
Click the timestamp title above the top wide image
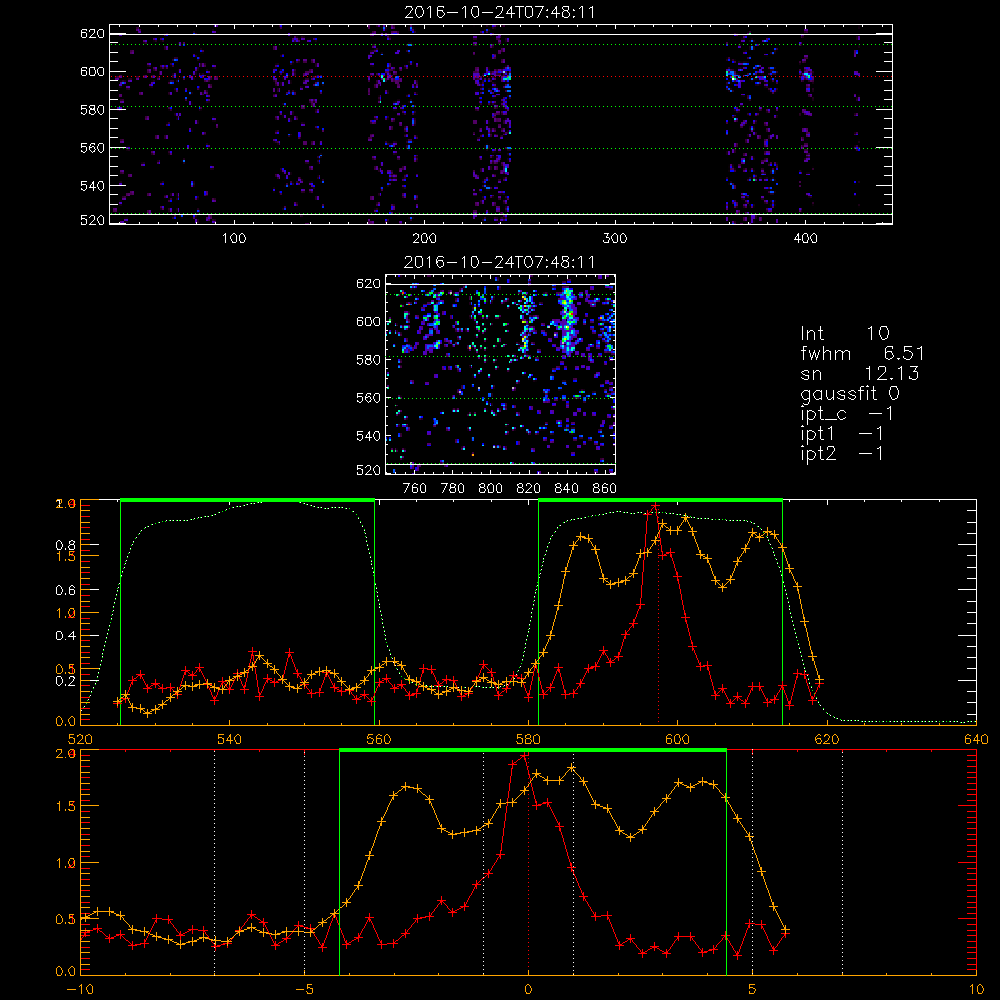[500, 13]
